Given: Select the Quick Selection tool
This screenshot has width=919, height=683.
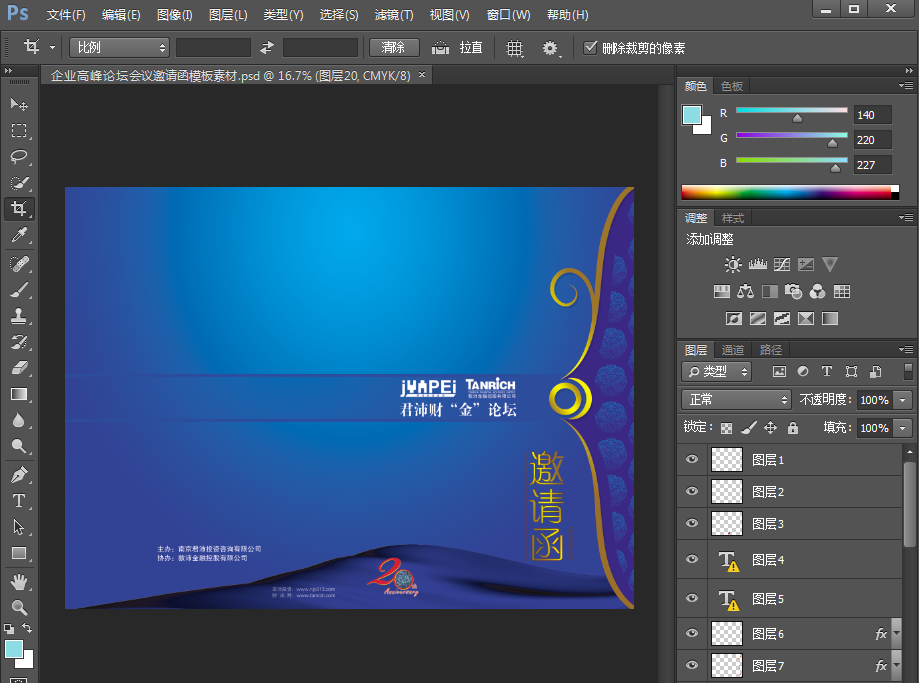Looking at the screenshot, I should pyautogui.click(x=19, y=183).
